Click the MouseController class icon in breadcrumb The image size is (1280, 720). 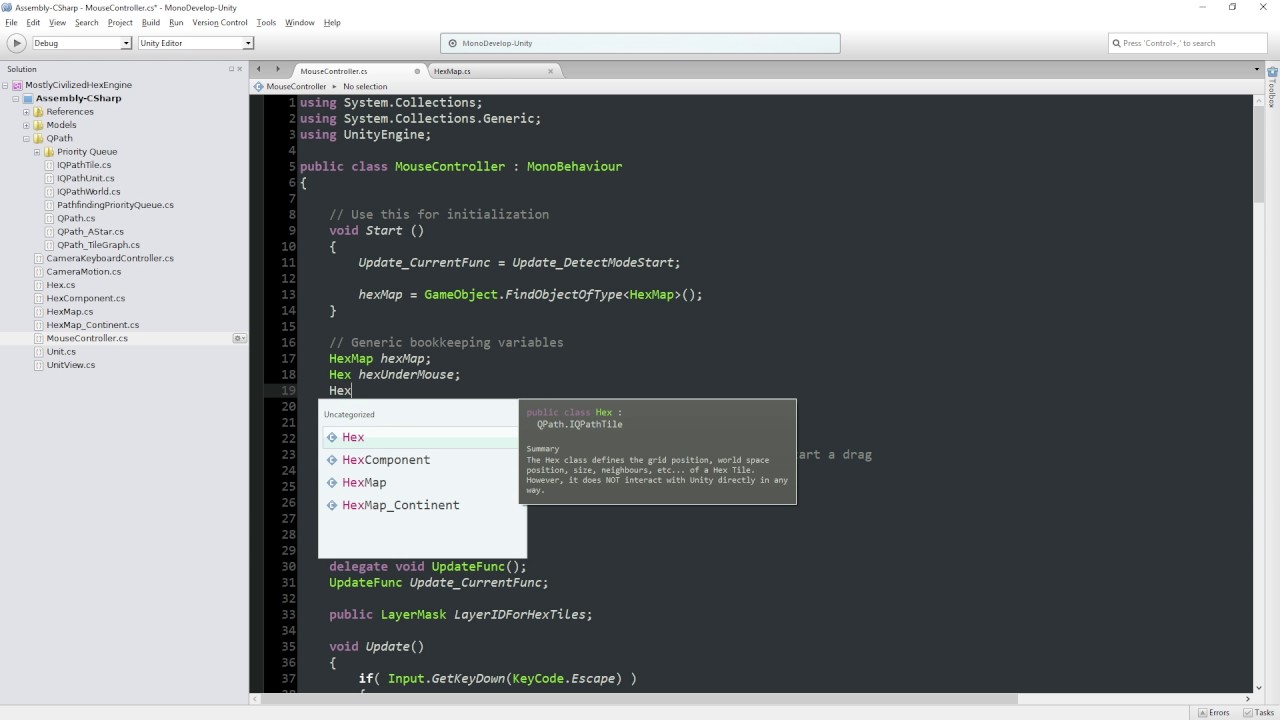(259, 86)
